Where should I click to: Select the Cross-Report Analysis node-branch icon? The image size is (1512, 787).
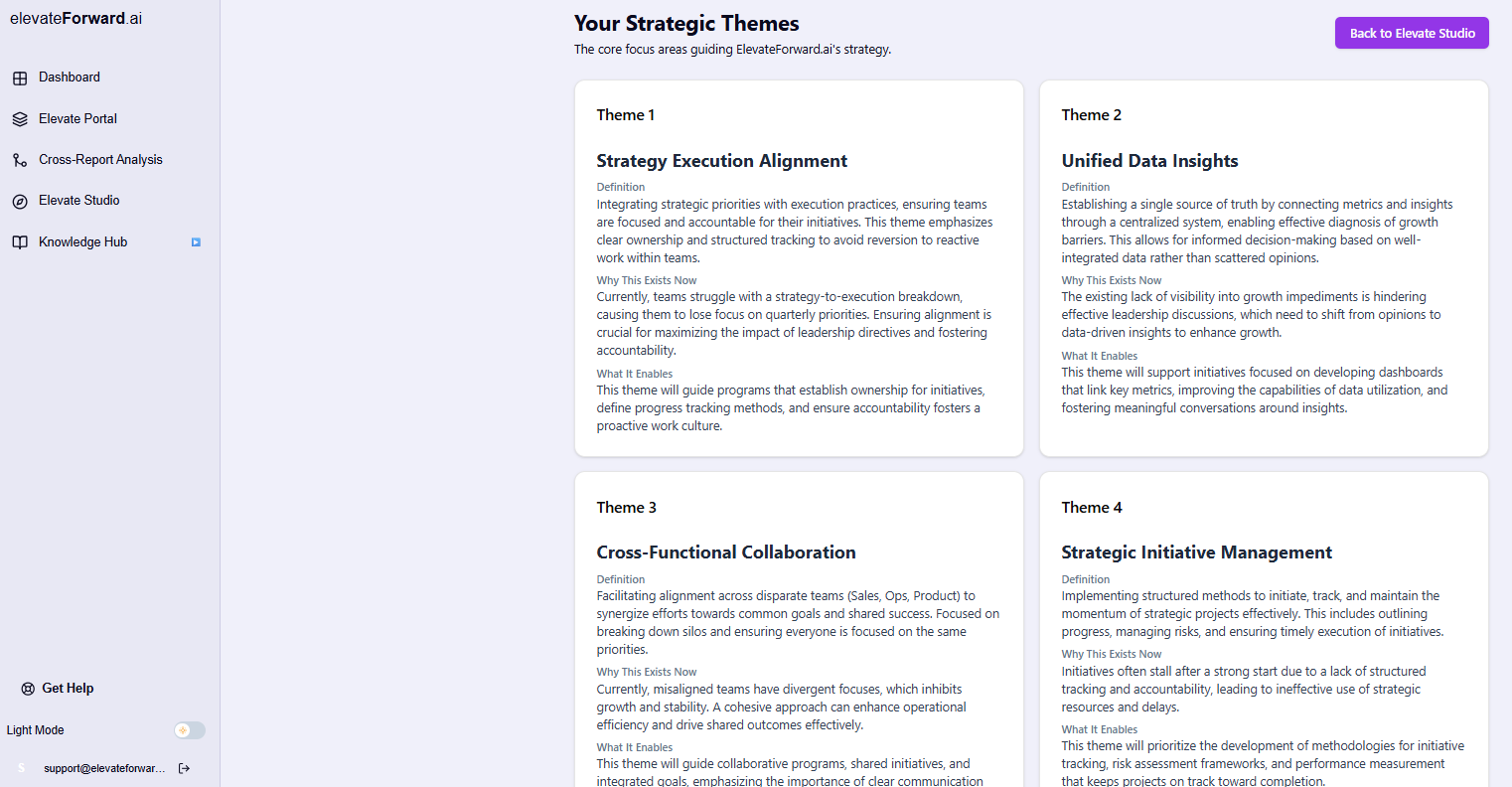(x=20, y=159)
